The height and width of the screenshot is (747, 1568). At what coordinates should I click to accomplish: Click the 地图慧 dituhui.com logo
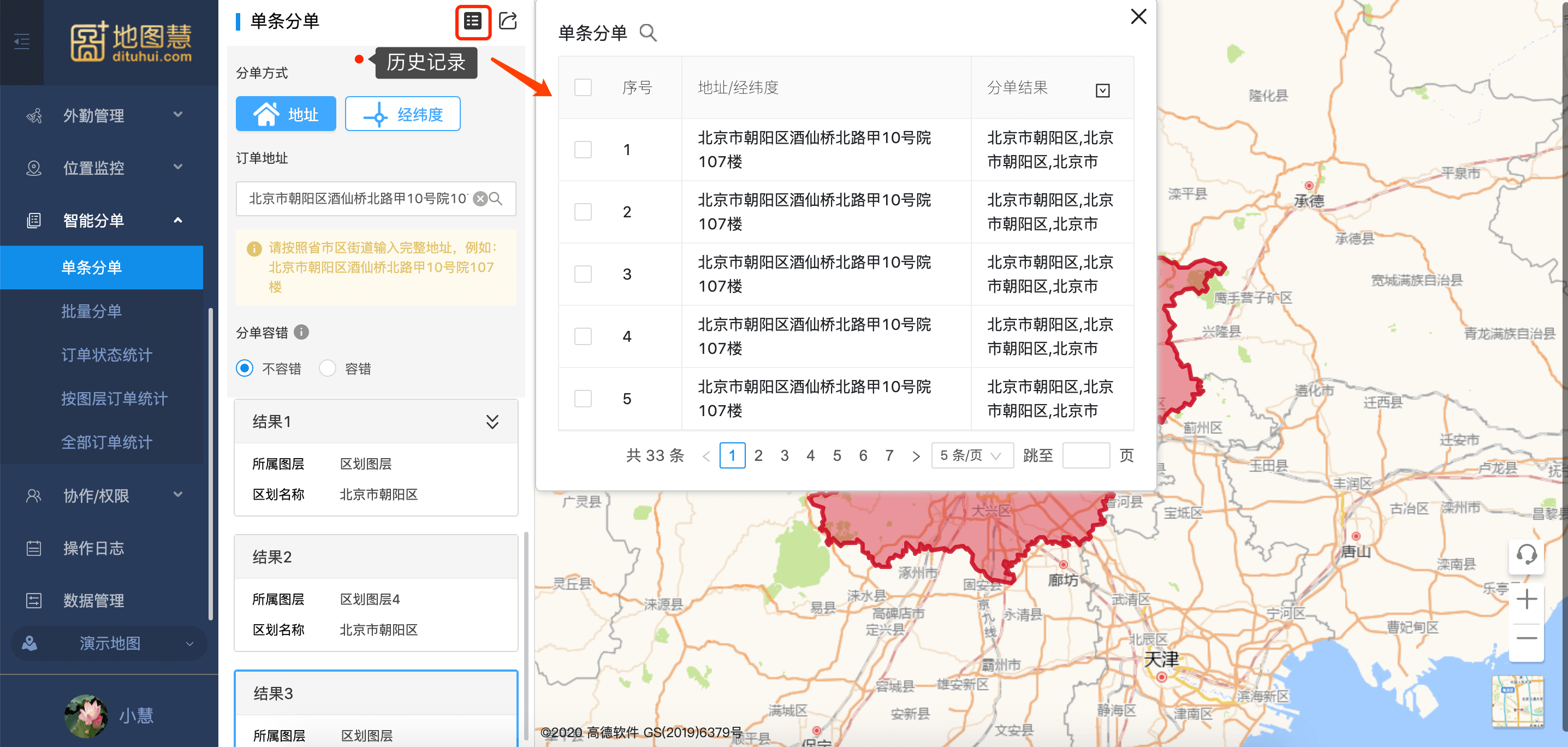click(132, 42)
